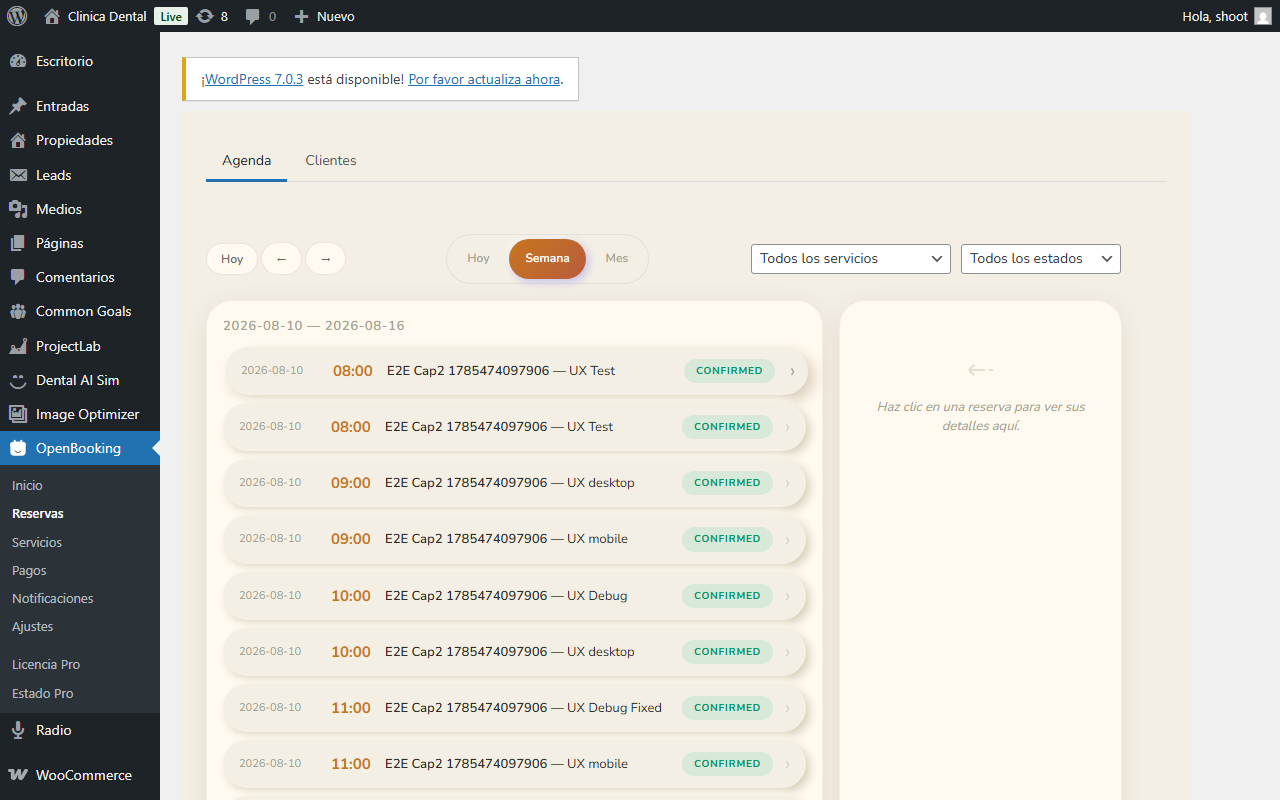This screenshot has width=1280, height=800.
Task: Open the user avatar next to Hola, shoot
Action: coord(1263,16)
